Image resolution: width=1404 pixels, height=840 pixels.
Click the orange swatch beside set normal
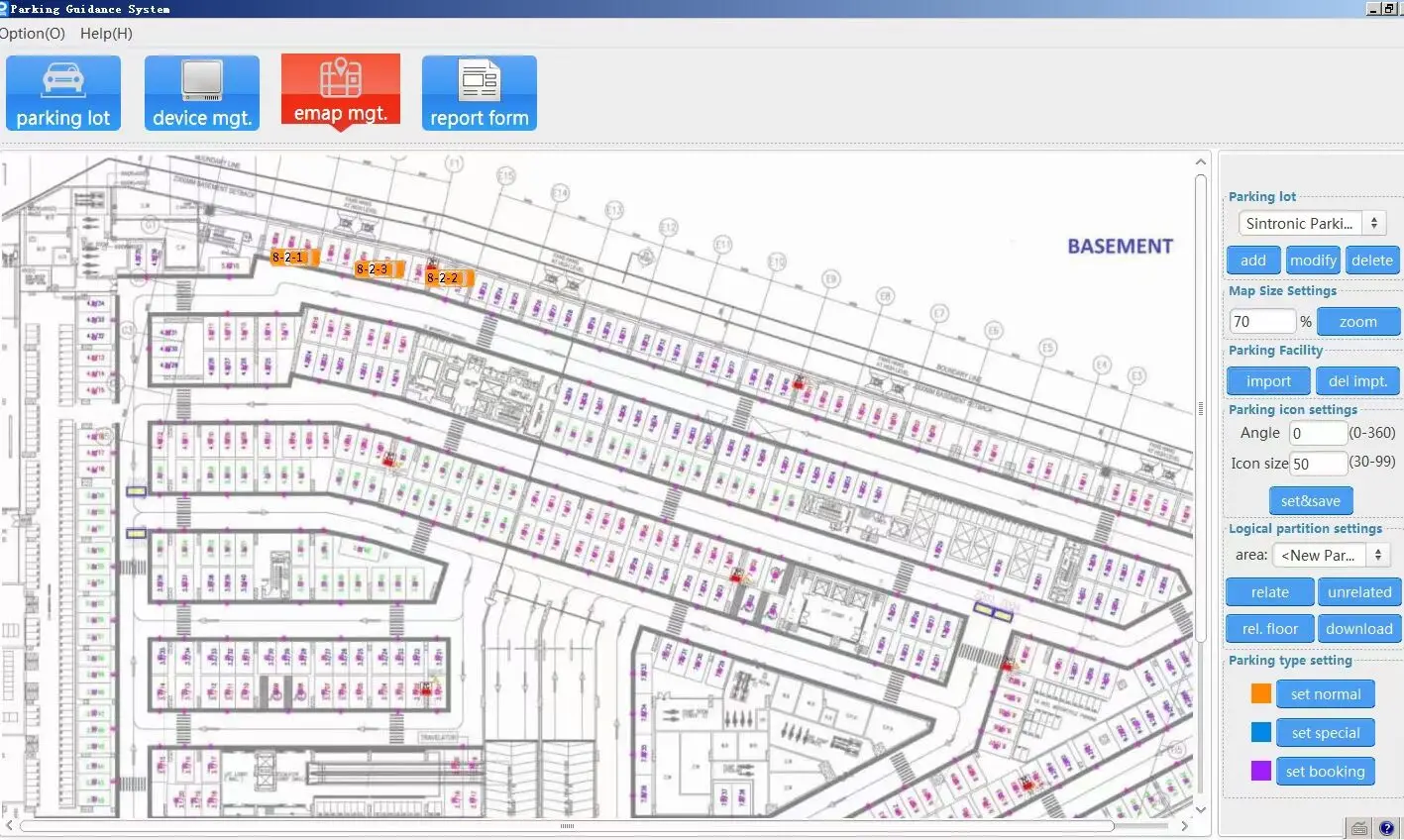(1260, 693)
